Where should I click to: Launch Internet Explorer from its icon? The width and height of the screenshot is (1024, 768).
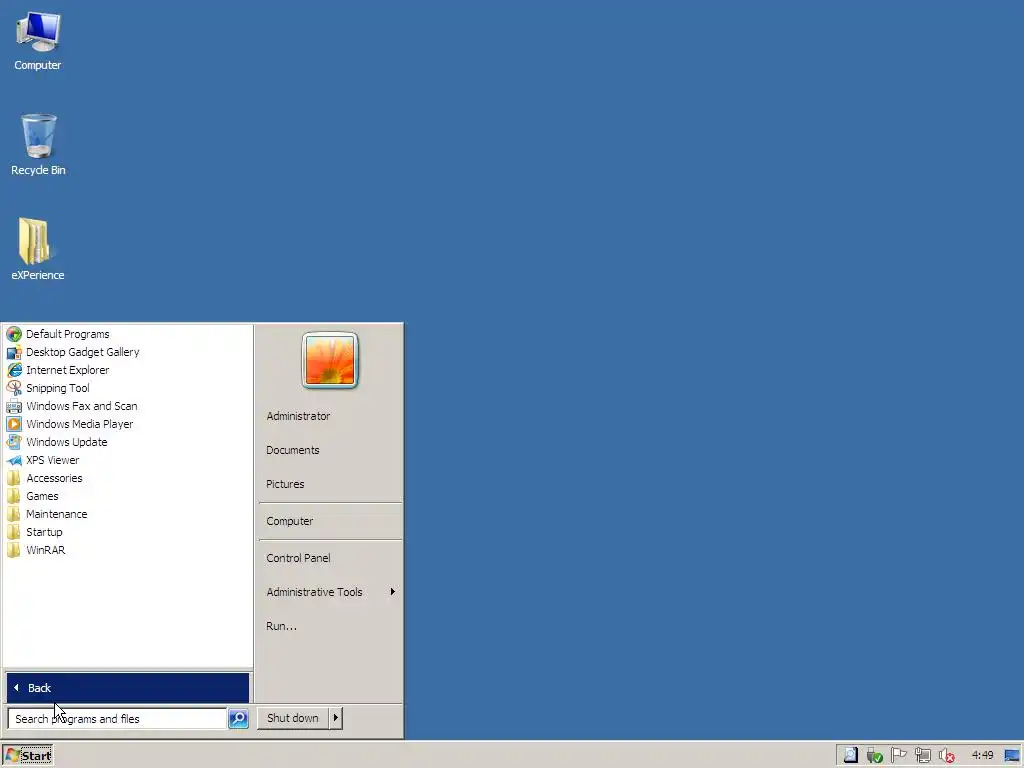(x=14, y=370)
